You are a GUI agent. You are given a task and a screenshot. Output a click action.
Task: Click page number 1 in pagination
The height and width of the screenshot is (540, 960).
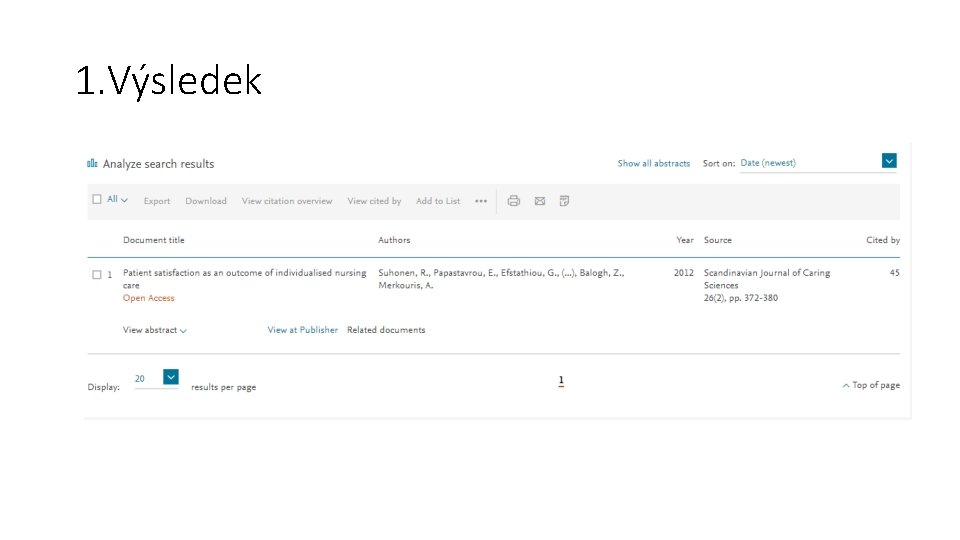point(561,380)
